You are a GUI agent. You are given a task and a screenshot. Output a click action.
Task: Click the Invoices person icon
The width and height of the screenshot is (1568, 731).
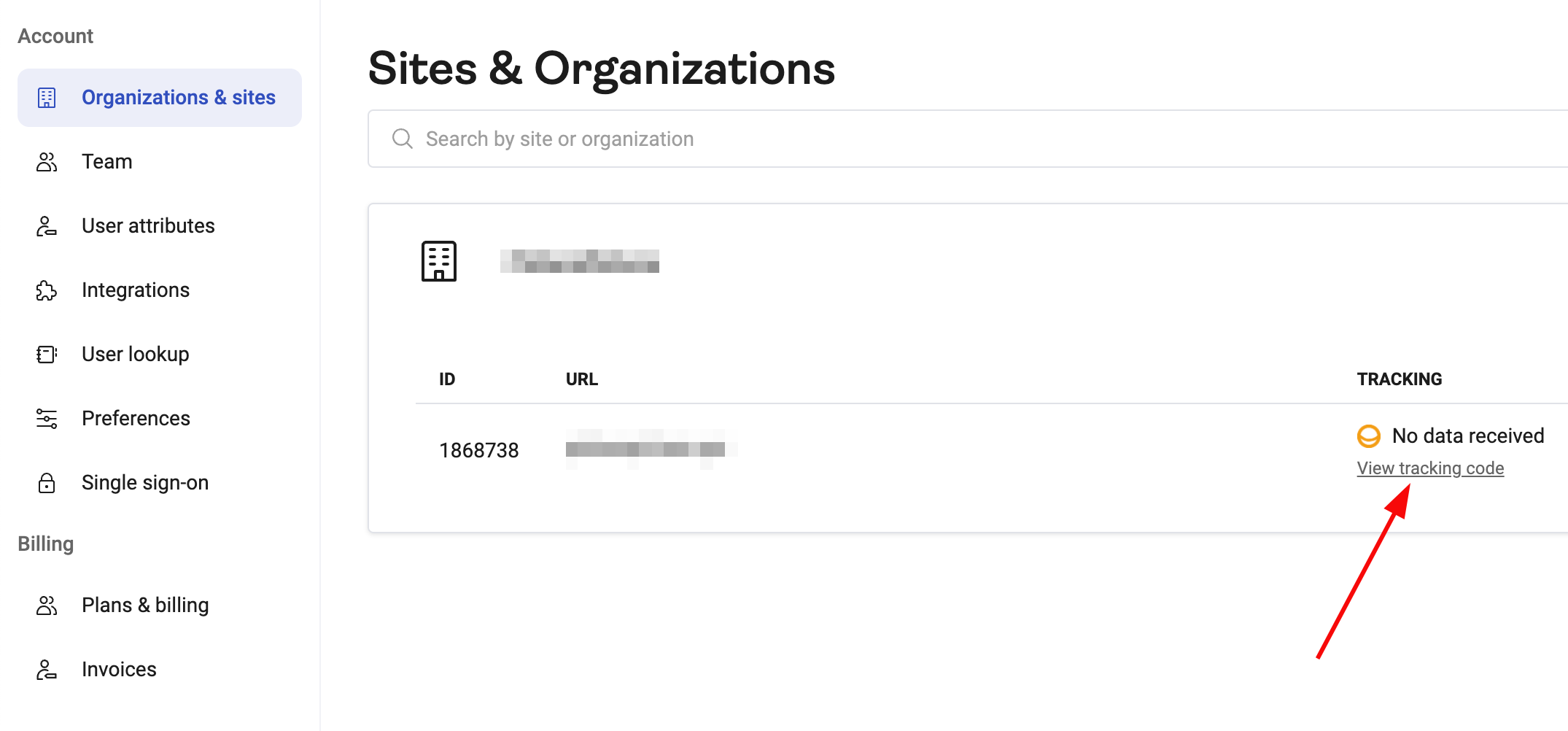(47, 668)
